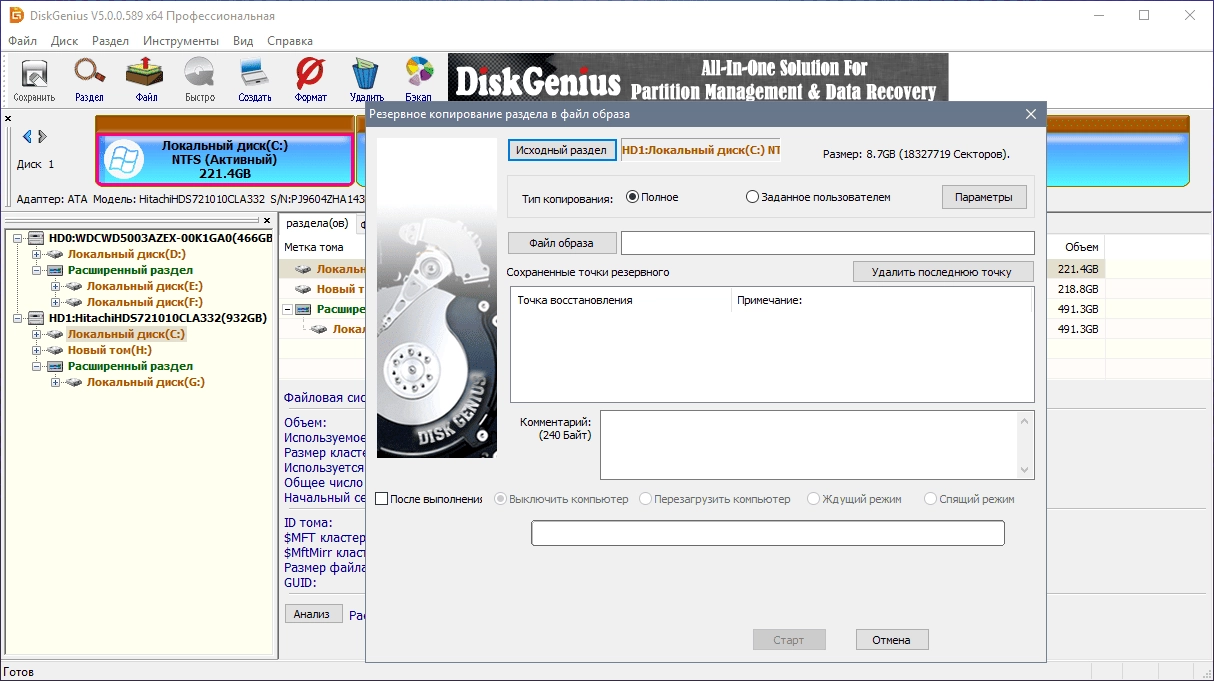
Task: Expand the Новый том(H:) tree node
Action: coord(37,350)
